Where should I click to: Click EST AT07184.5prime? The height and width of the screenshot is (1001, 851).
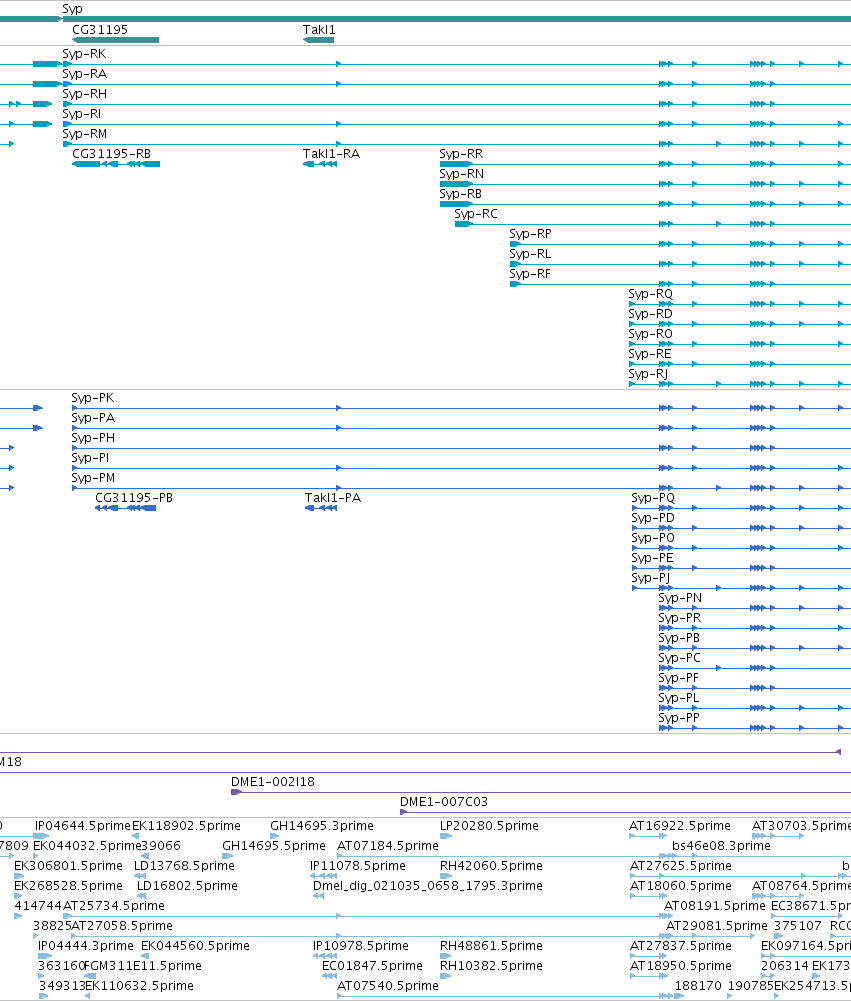(388, 846)
